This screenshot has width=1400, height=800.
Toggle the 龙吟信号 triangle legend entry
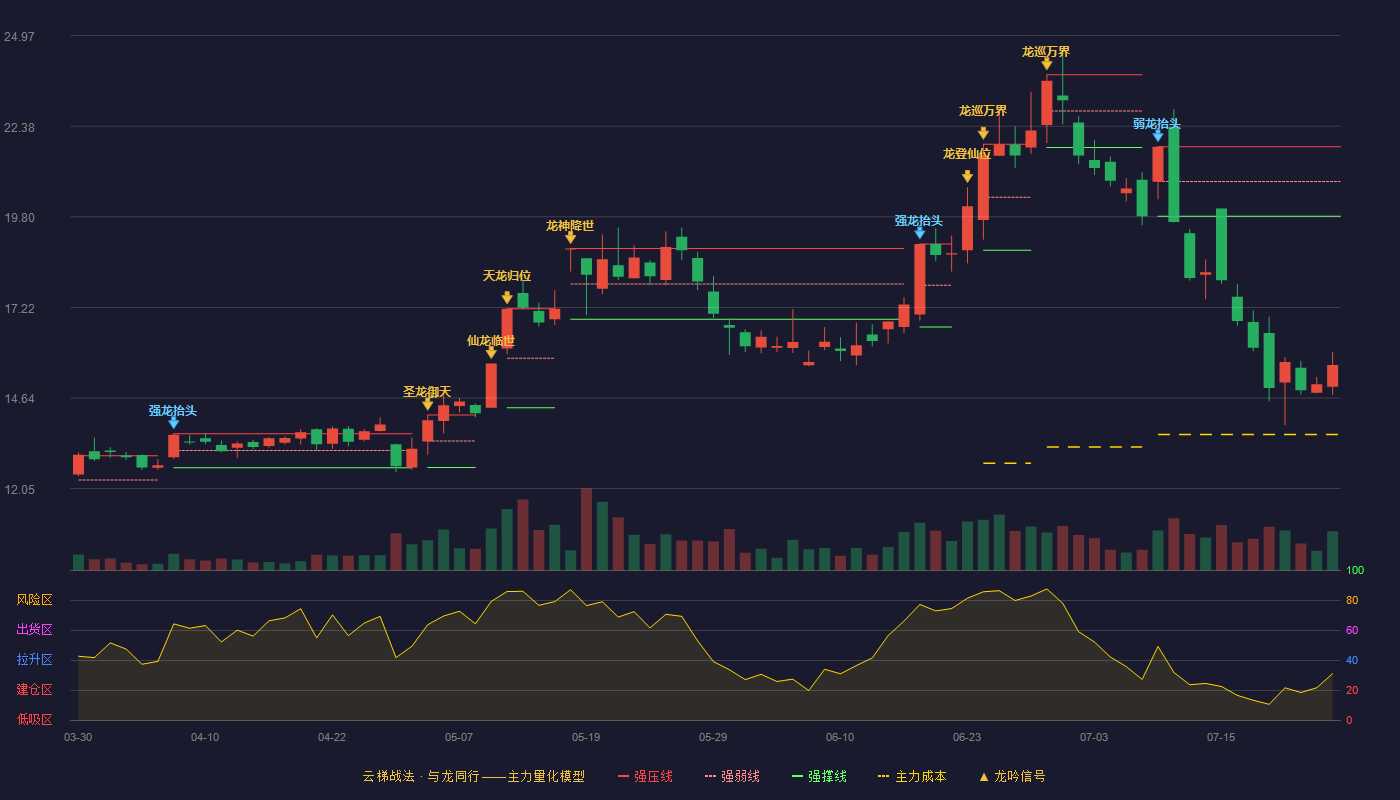(x=1012, y=776)
